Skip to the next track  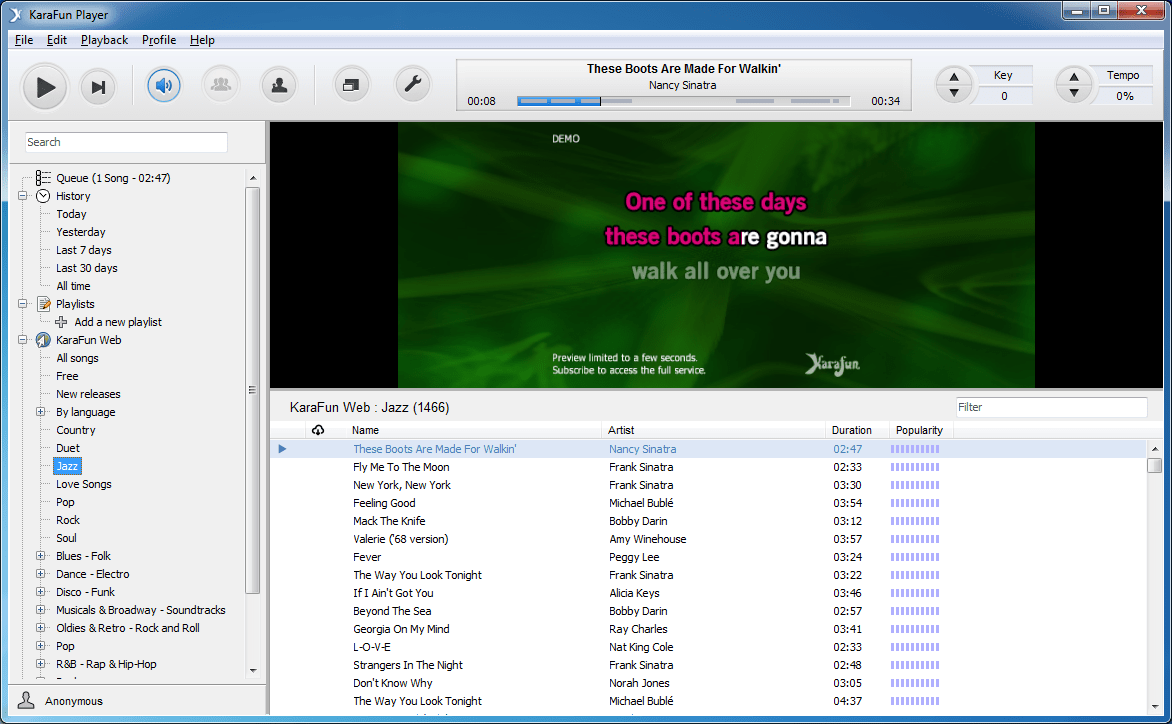(97, 86)
